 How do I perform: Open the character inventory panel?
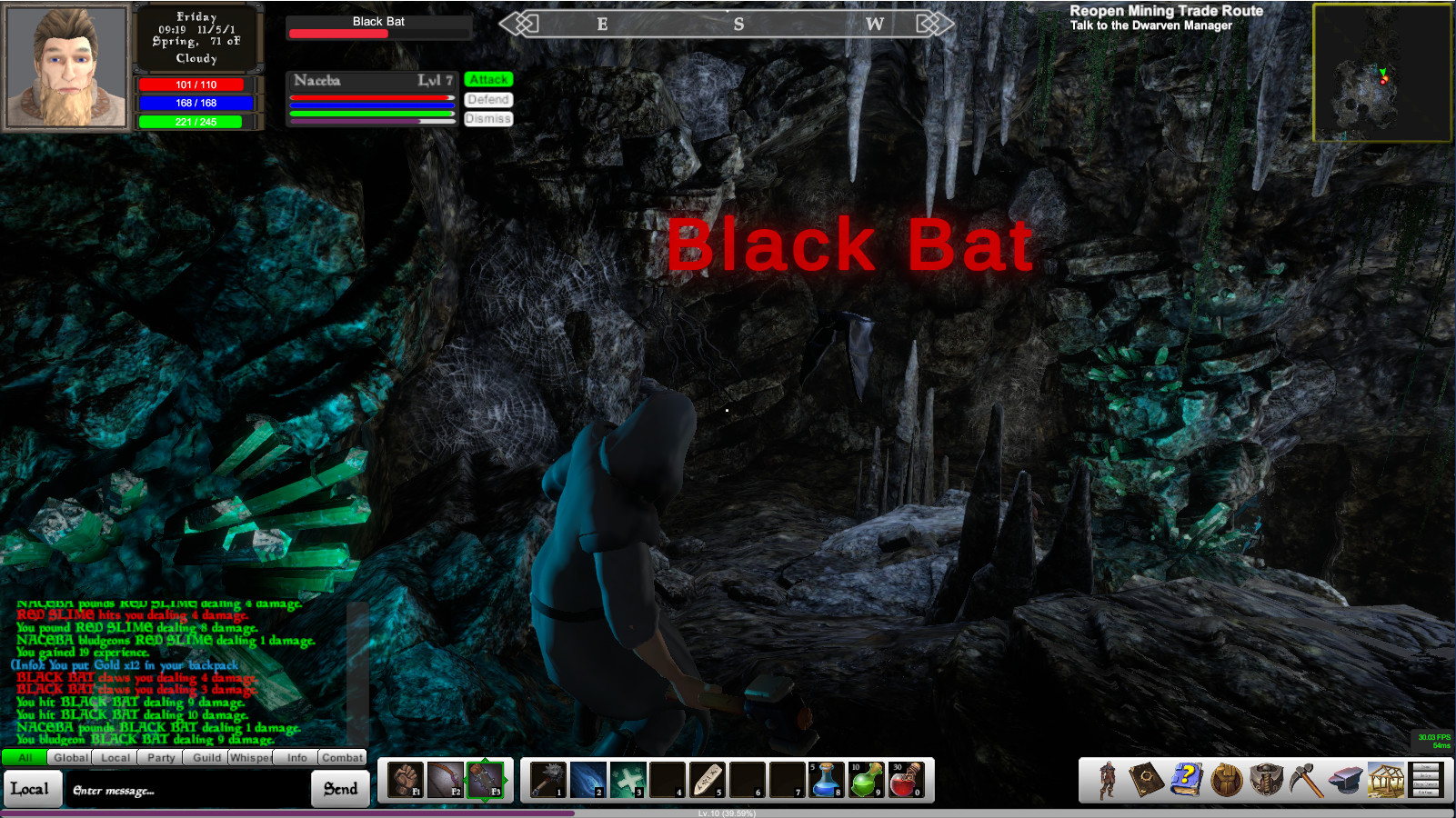pos(1107,780)
